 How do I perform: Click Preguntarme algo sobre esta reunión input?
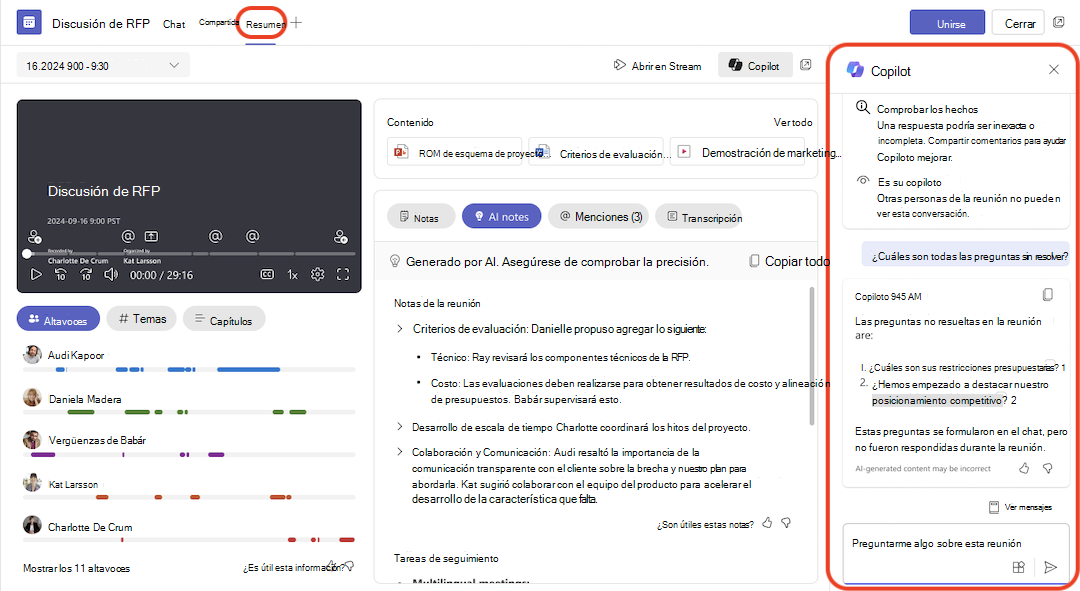(956, 553)
